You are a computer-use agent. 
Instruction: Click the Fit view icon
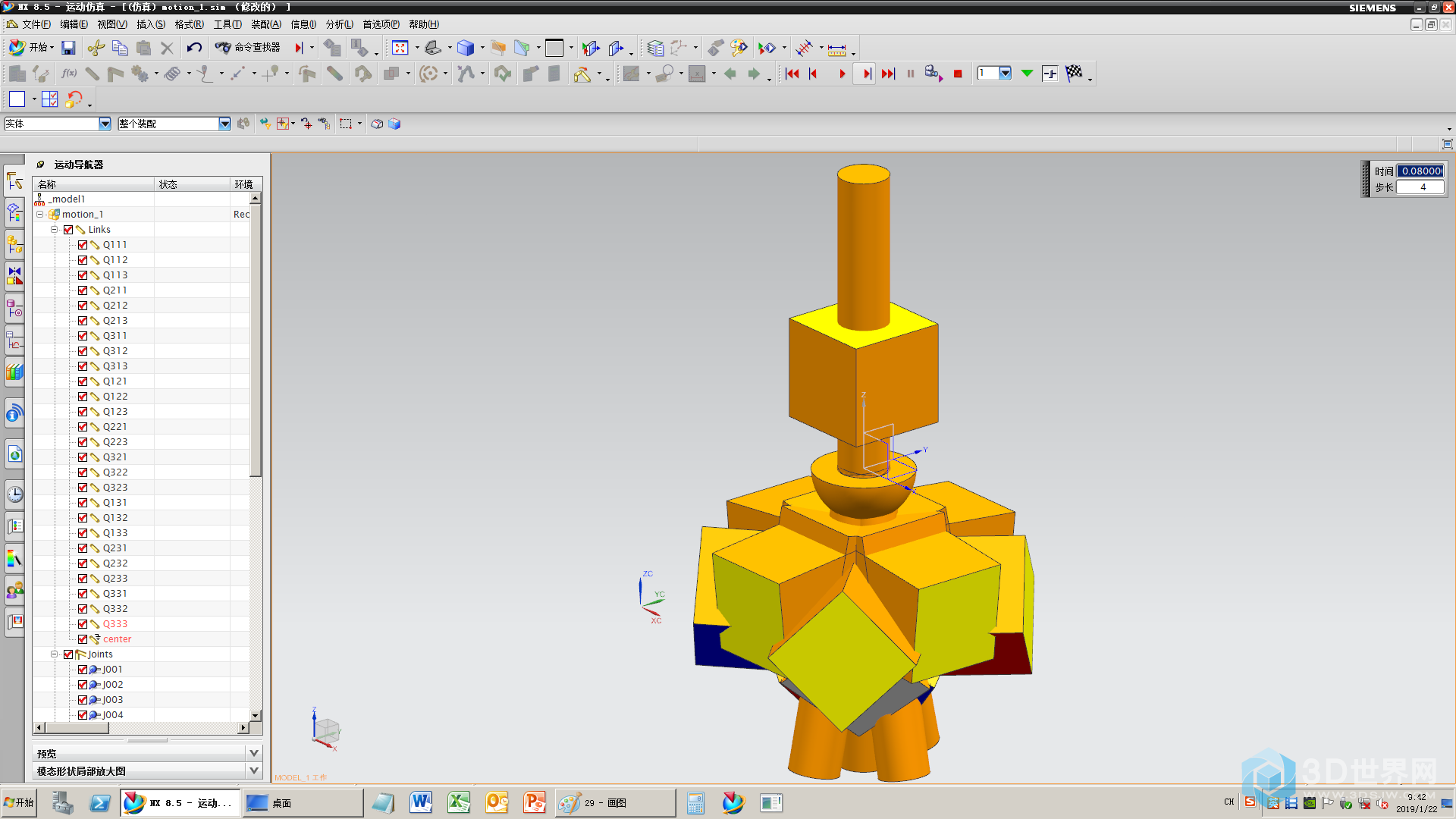point(400,48)
